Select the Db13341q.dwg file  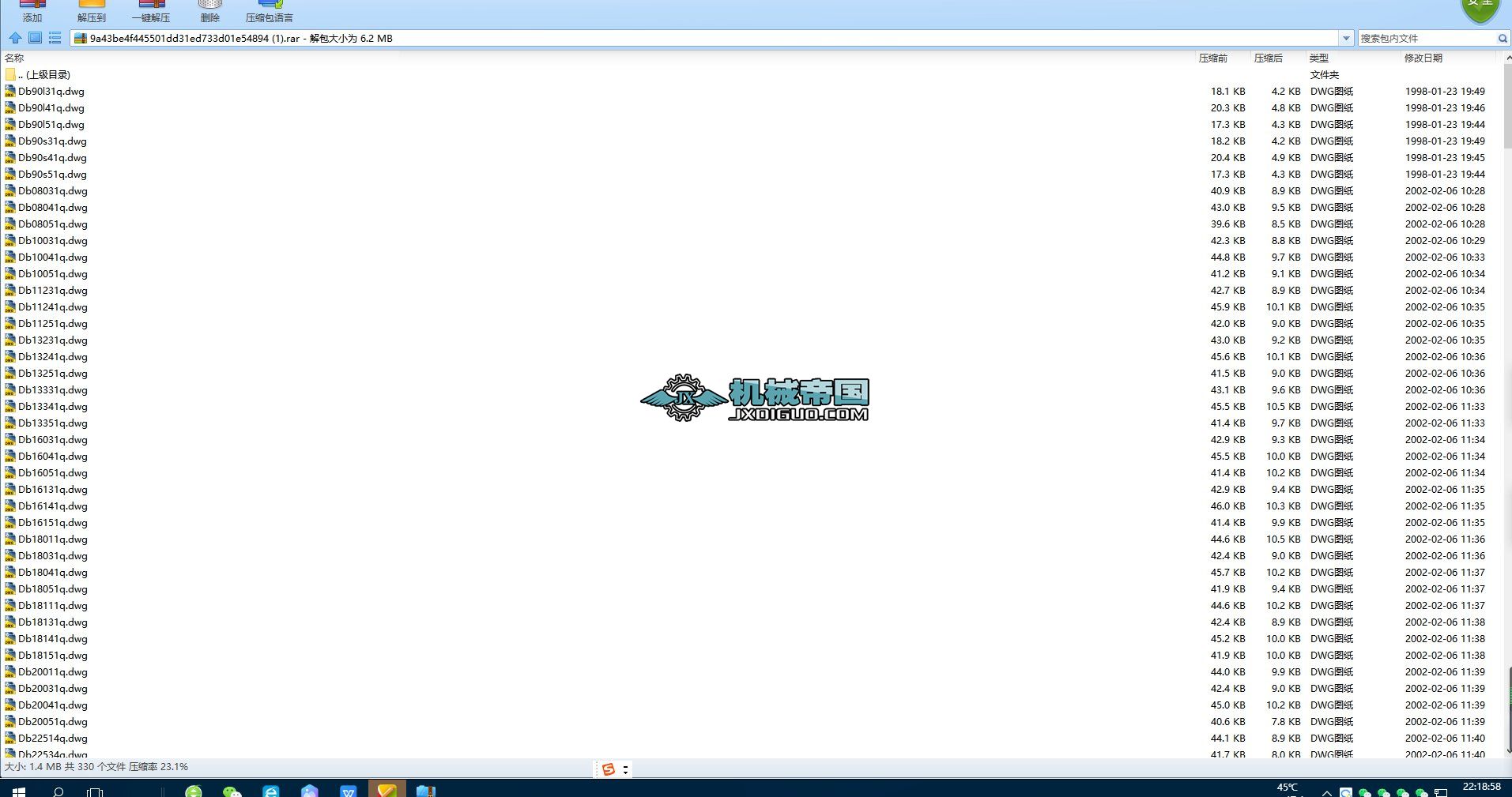coord(52,406)
